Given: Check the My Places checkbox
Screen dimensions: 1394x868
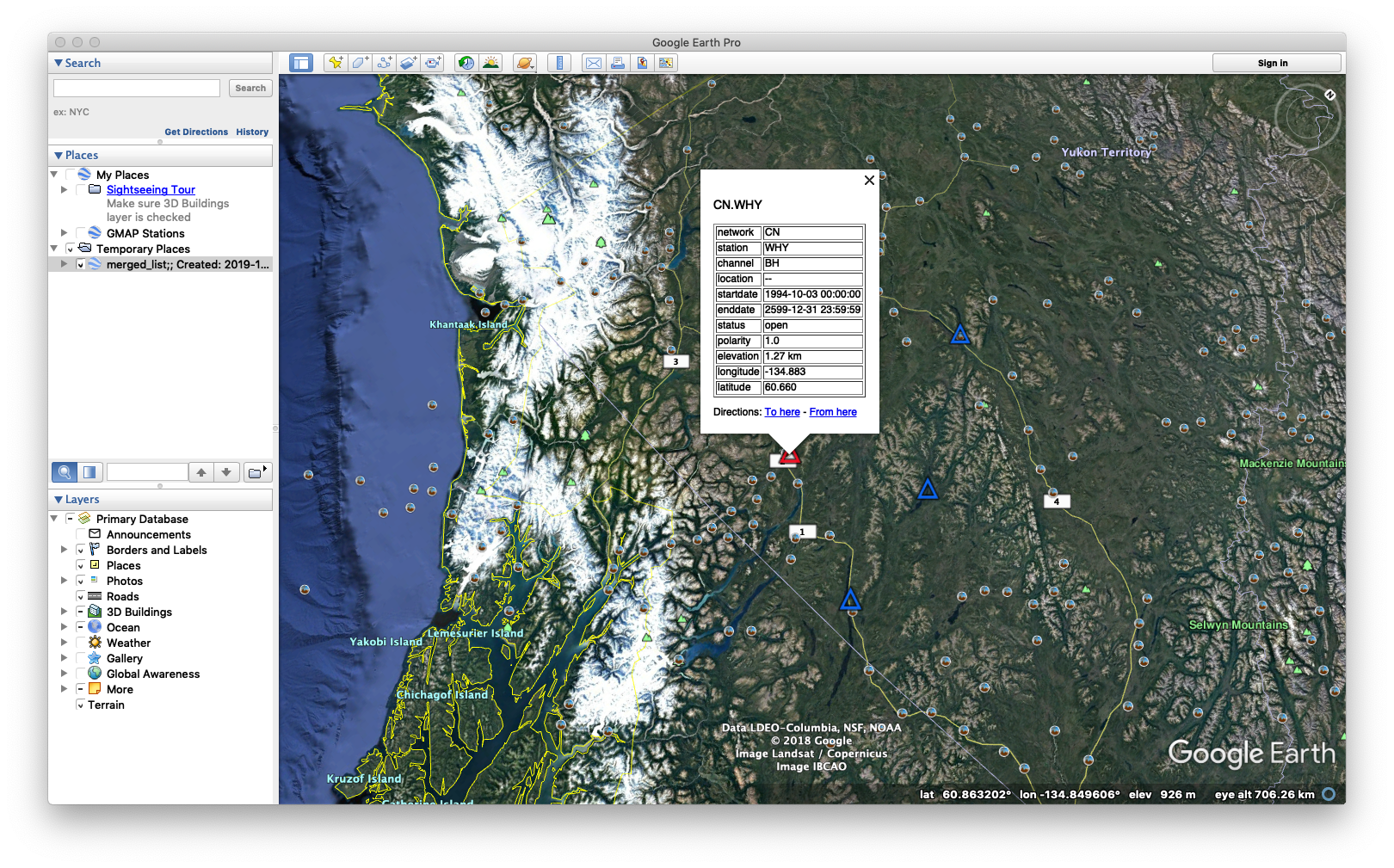Looking at the screenshot, I should 70,175.
